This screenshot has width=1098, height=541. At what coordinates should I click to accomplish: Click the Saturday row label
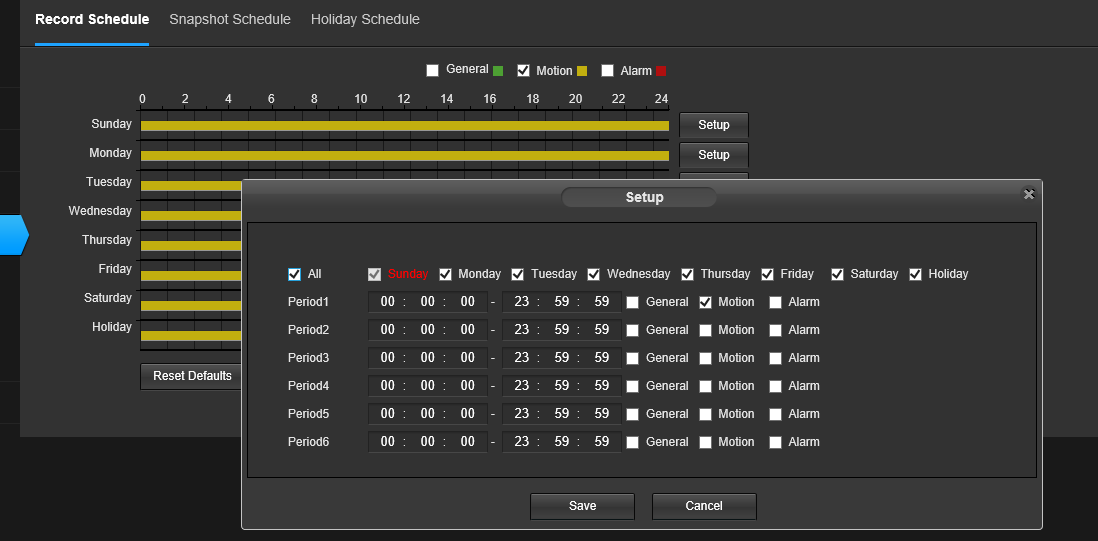(x=107, y=297)
